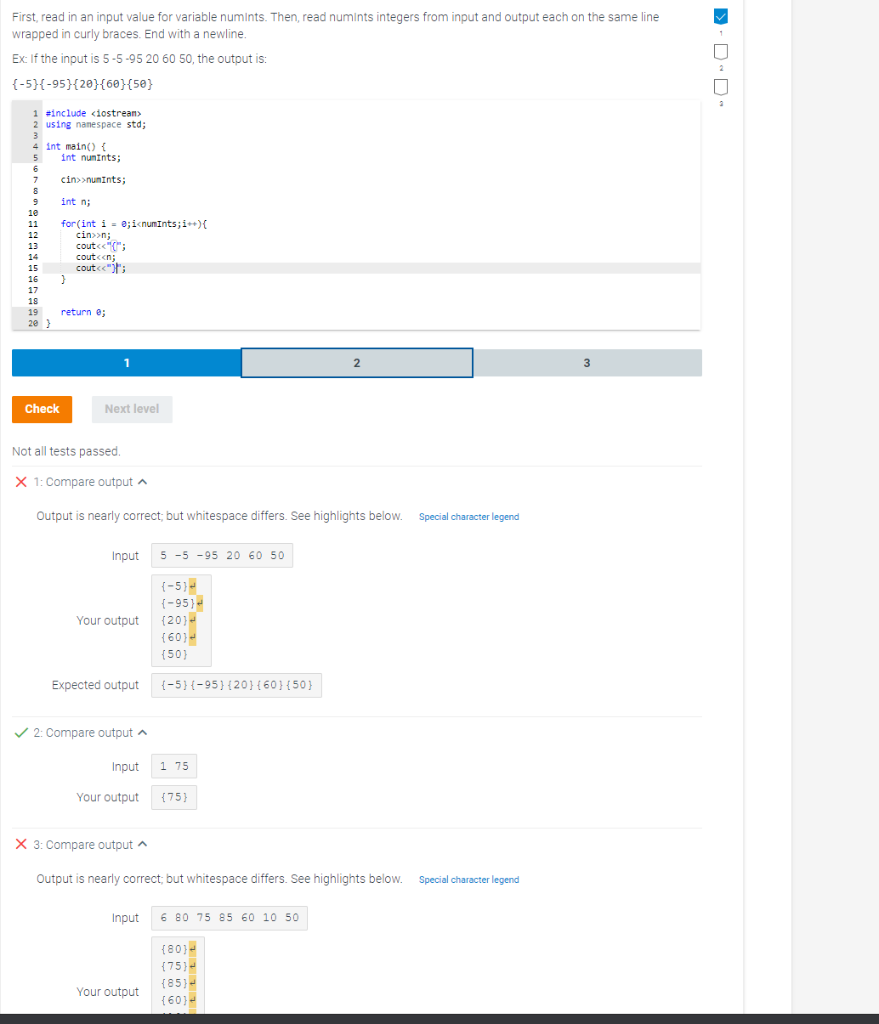
Task: Uncheck the completed badge for part 1
Action: click(x=720, y=16)
